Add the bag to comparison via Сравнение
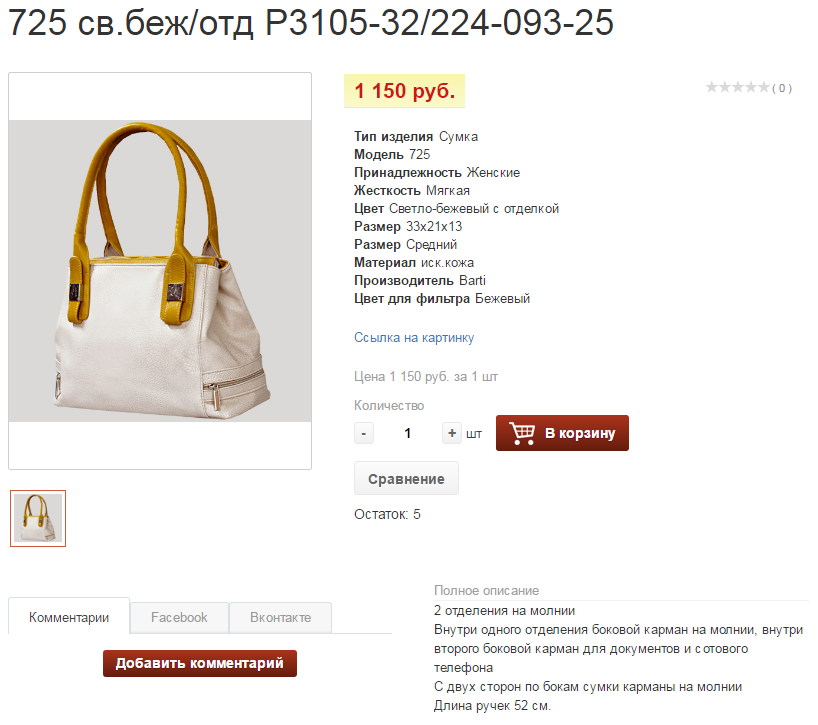818x725 pixels. click(x=406, y=478)
